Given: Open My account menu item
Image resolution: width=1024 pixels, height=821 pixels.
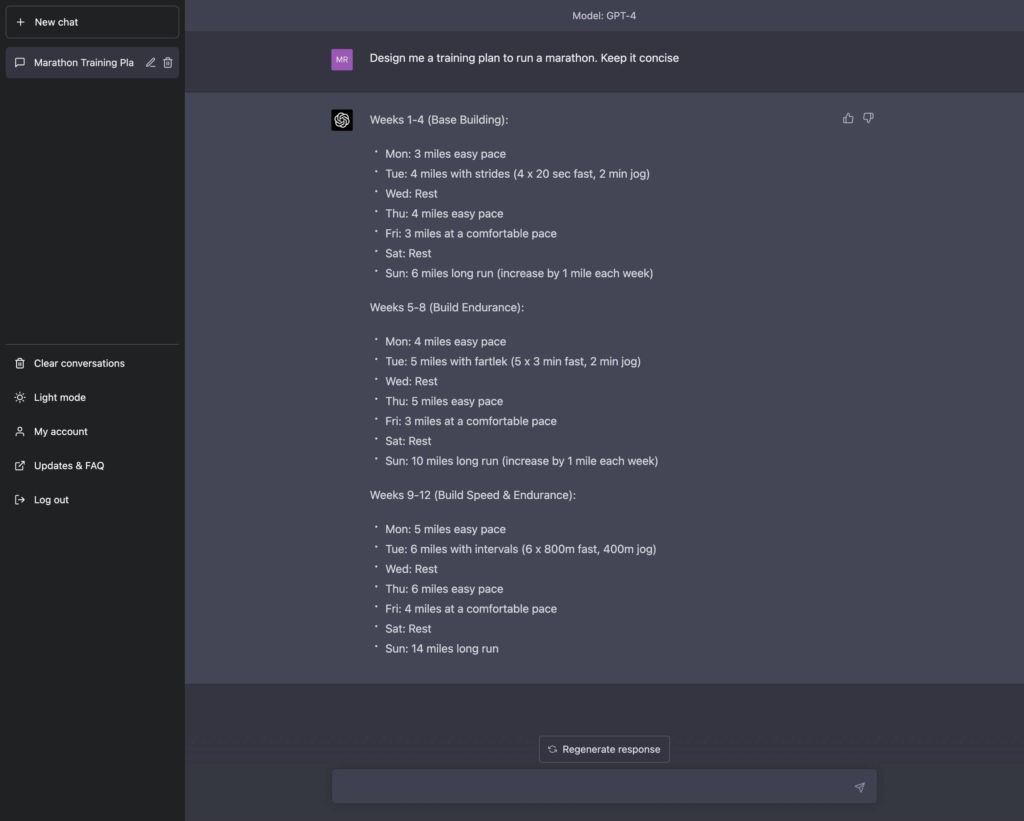Looking at the screenshot, I should click(x=60, y=431).
